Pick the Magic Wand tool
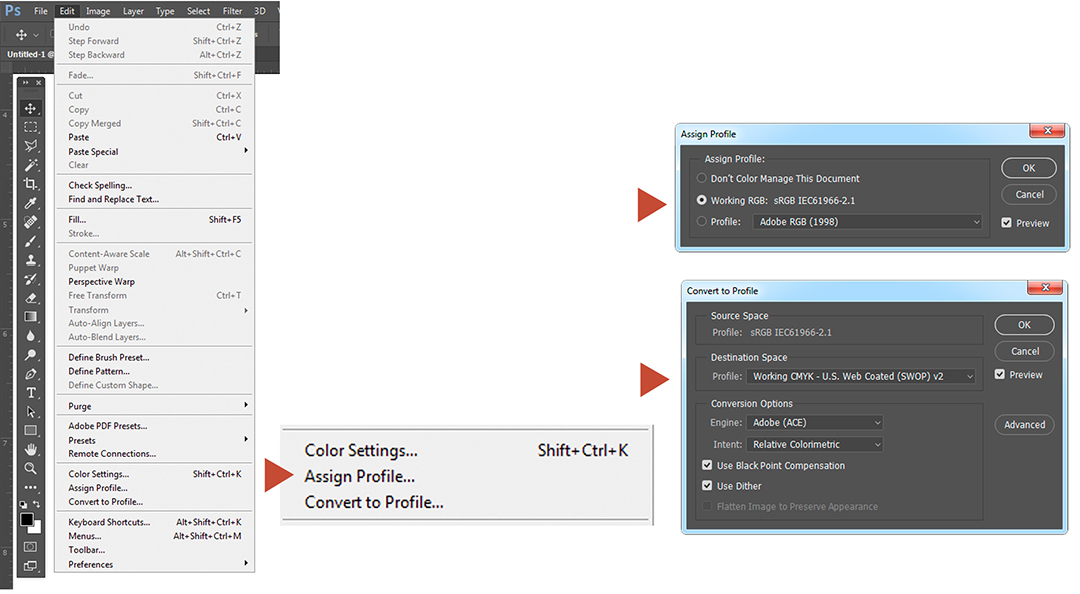Screen dimensions: 1080x594 pos(31,165)
